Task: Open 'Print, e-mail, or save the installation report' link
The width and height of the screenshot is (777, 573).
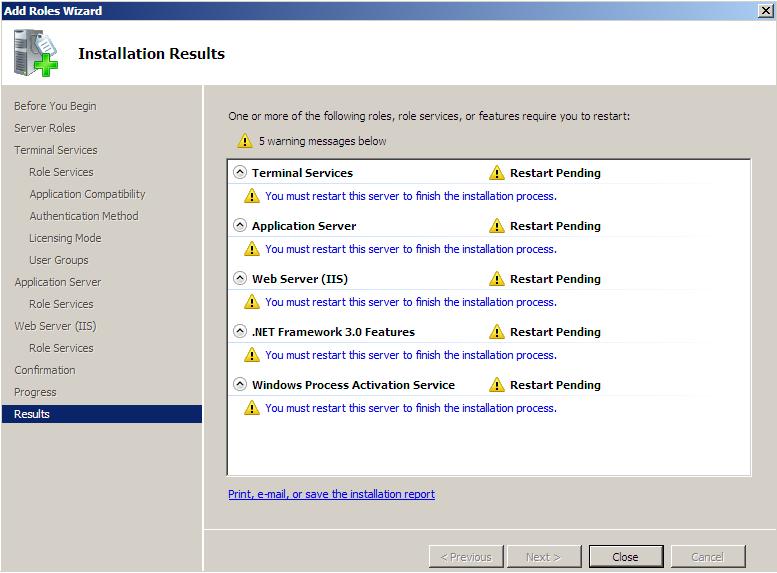Action: pos(332,494)
